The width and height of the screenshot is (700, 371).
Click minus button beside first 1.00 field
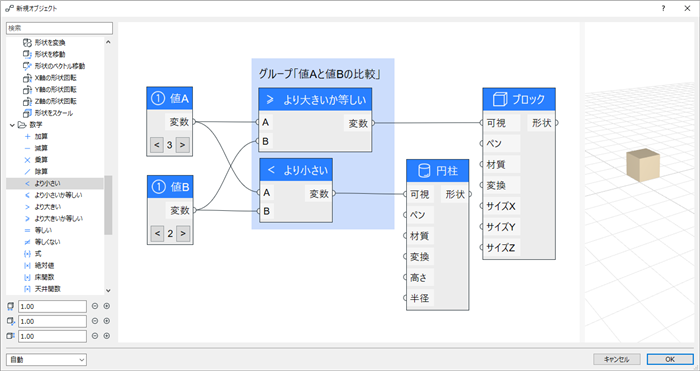click(x=95, y=306)
